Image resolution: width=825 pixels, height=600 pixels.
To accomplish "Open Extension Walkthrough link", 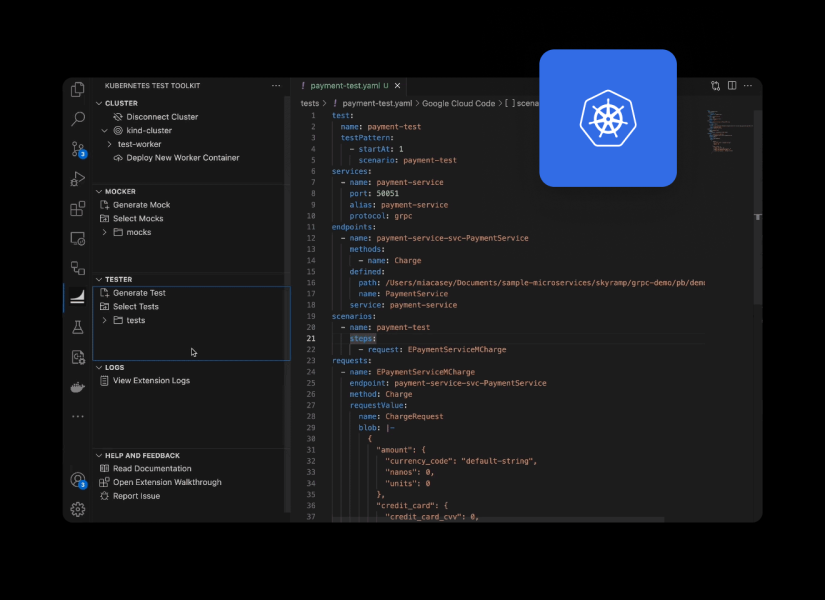I will (x=167, y=482).
